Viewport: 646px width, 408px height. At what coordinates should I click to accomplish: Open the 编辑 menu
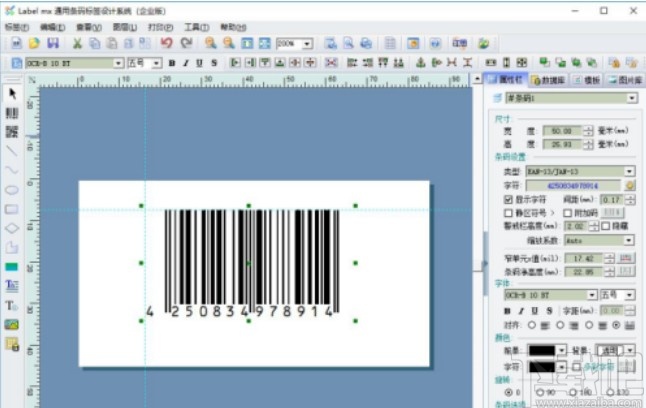(x=53, y=27)
